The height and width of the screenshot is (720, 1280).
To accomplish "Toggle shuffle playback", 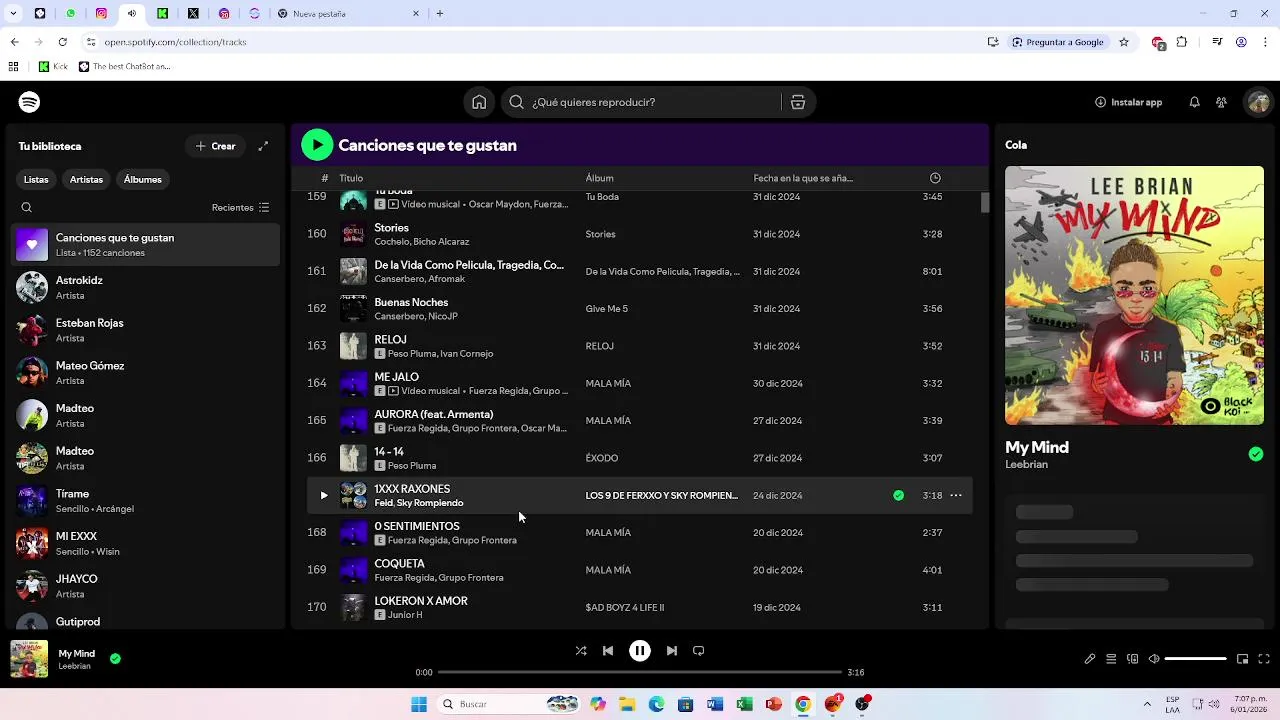I will tap(581, 651).
